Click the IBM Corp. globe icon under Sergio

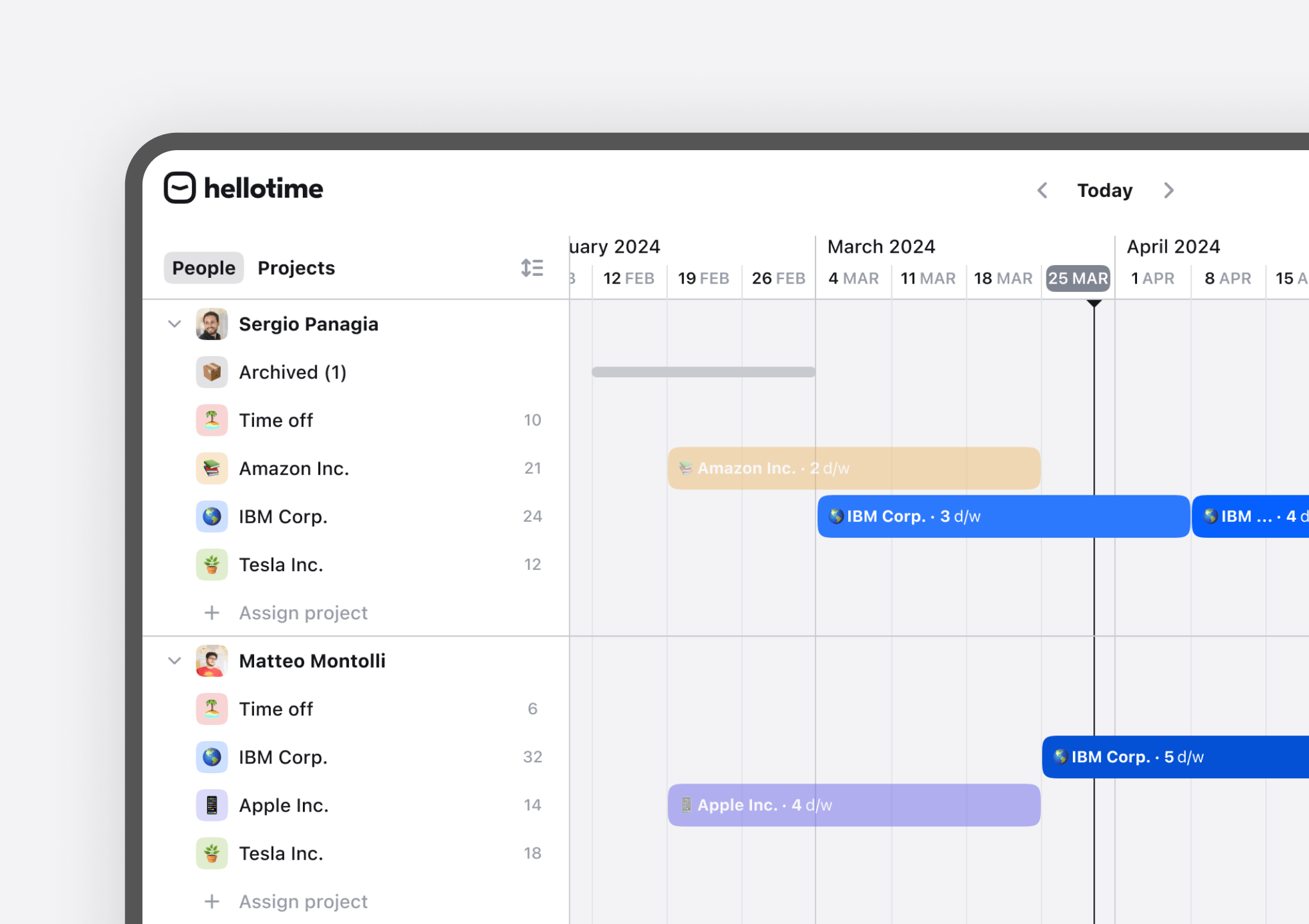coord(212,517)
